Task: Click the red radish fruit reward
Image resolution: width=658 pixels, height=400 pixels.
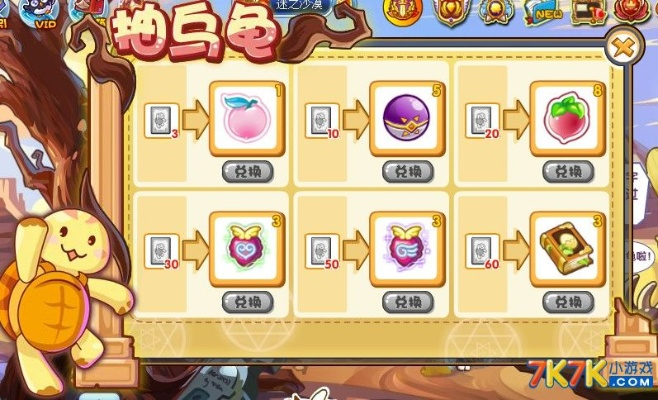Action: coord(567,119)
